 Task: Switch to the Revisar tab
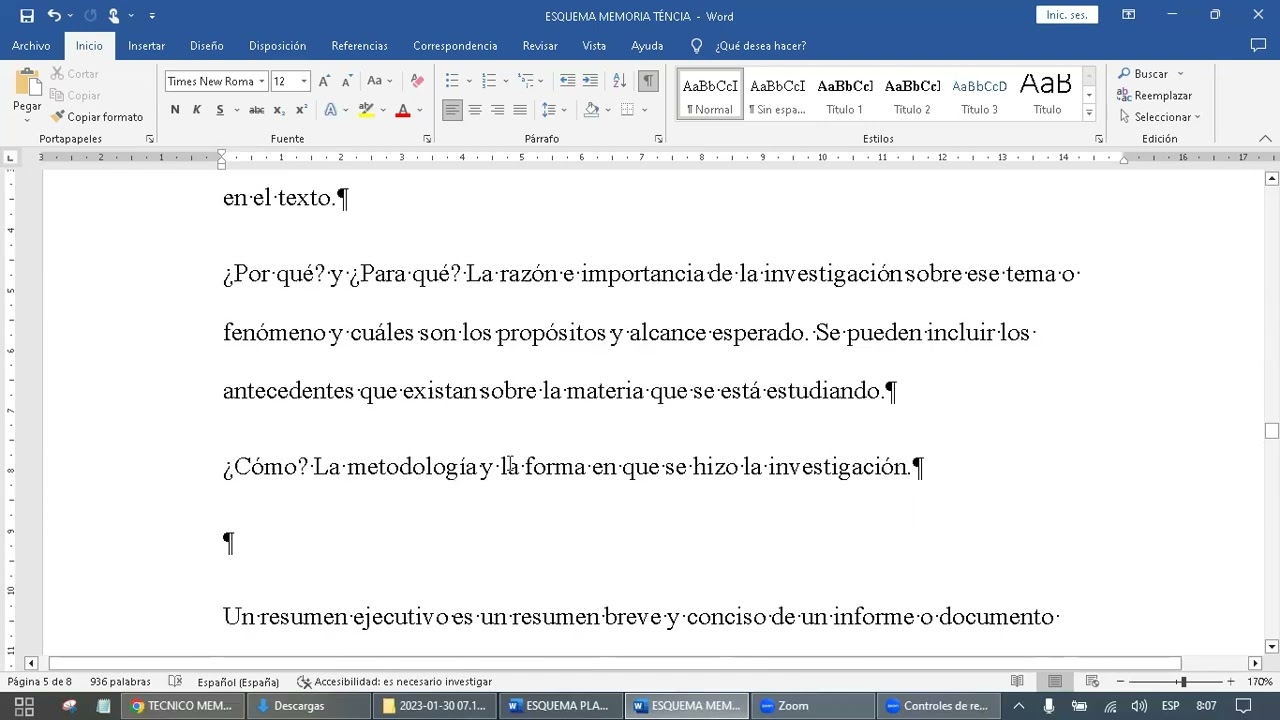point(540,46)
